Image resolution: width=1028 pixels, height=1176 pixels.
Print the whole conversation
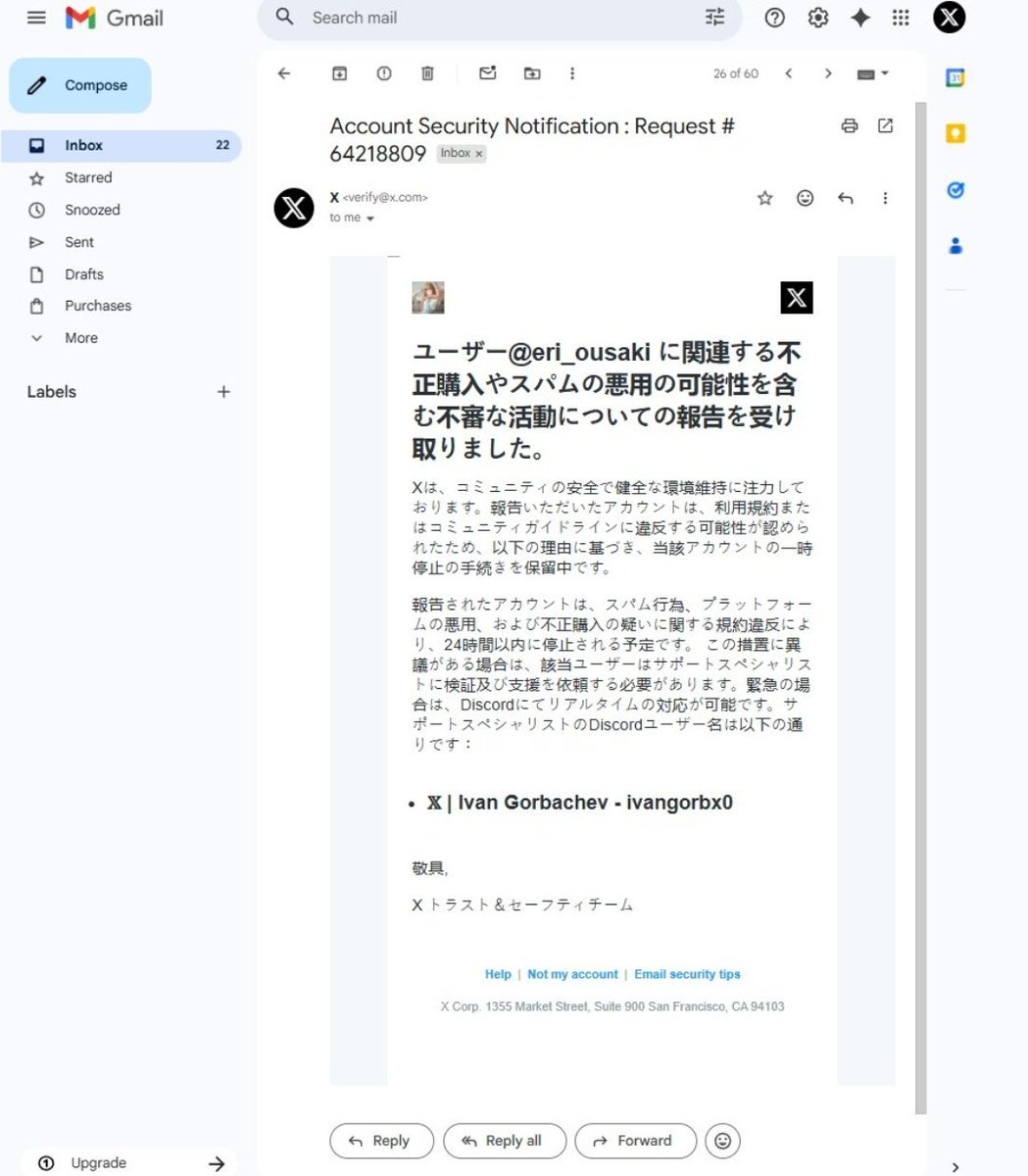click(850, 125)
